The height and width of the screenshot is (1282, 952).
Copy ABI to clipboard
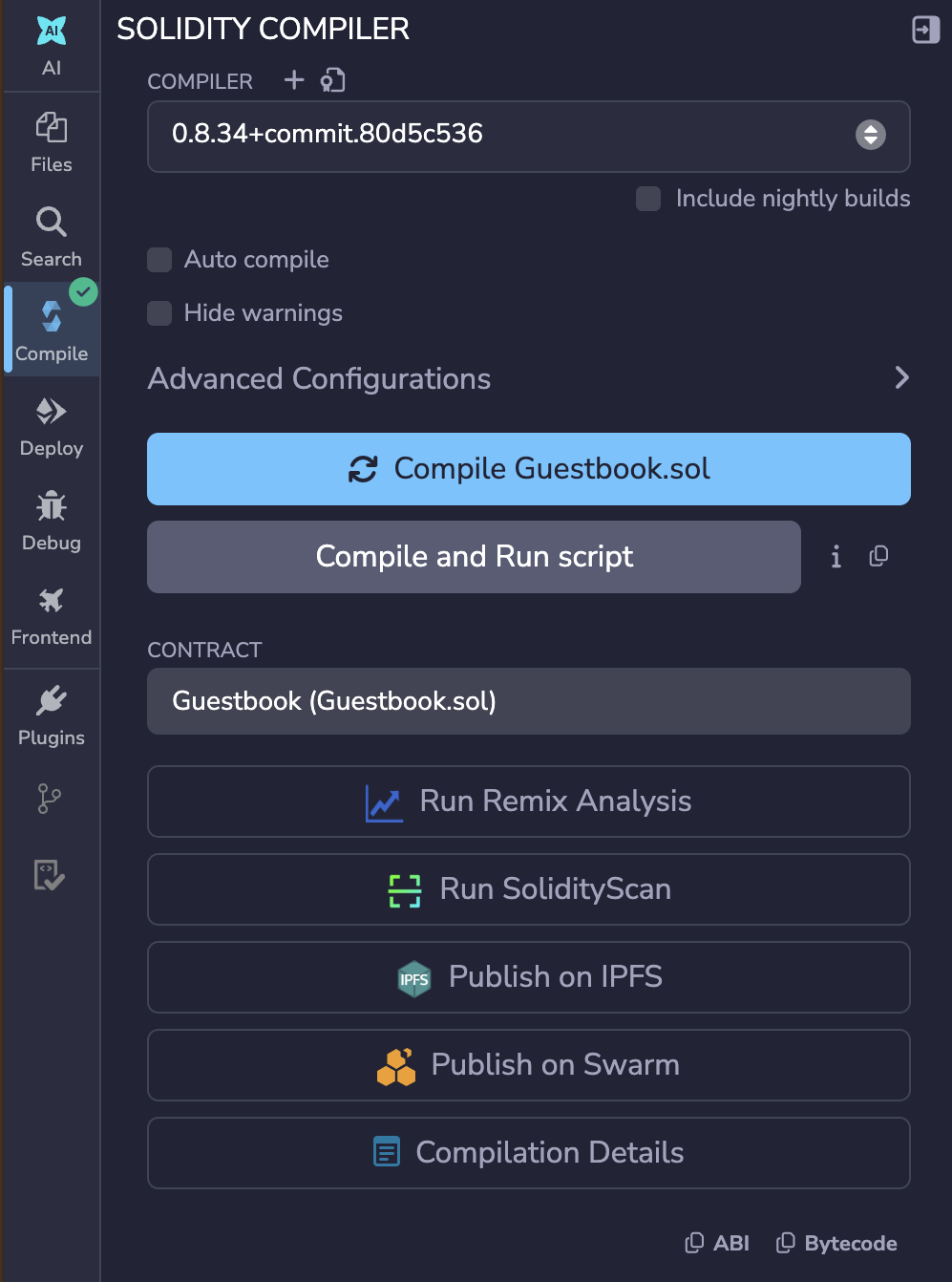tap(717, 1243)
